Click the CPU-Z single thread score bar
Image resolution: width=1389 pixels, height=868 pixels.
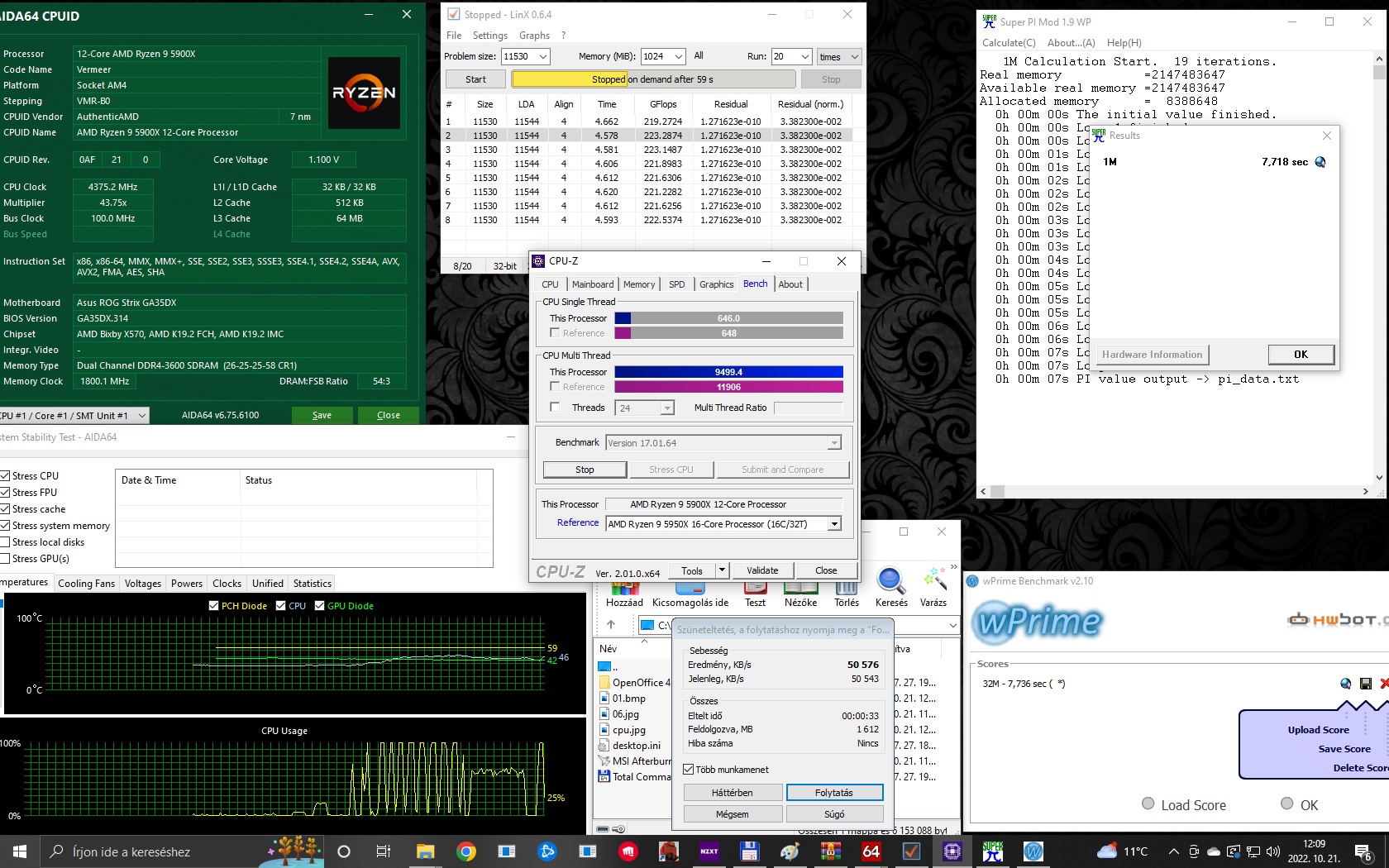point(728,318)
